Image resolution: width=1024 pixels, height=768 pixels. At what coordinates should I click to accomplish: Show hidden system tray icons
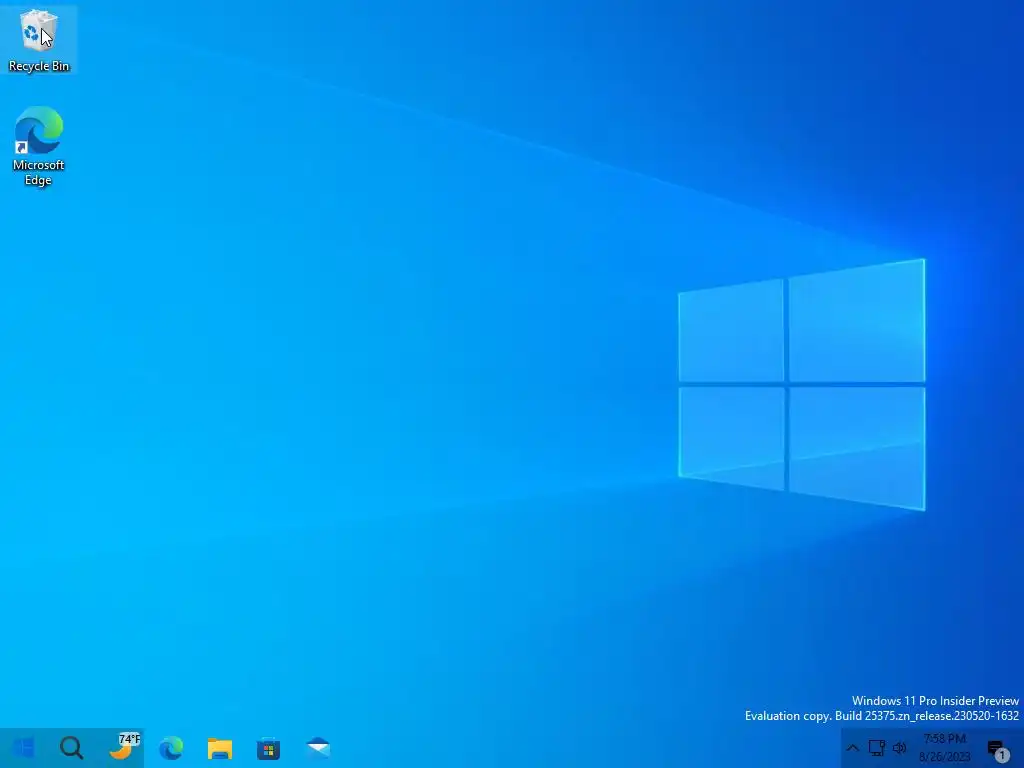coord(852,748)
